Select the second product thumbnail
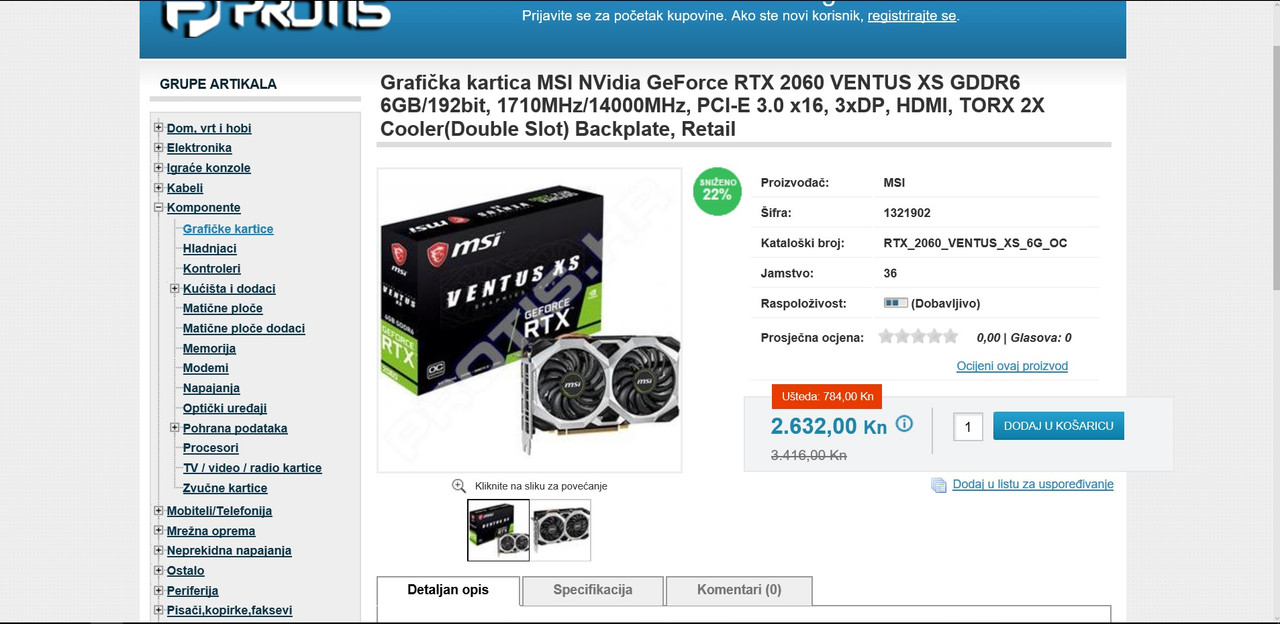Viewport: 1280px width, 624px height. (x=561, y=530)
